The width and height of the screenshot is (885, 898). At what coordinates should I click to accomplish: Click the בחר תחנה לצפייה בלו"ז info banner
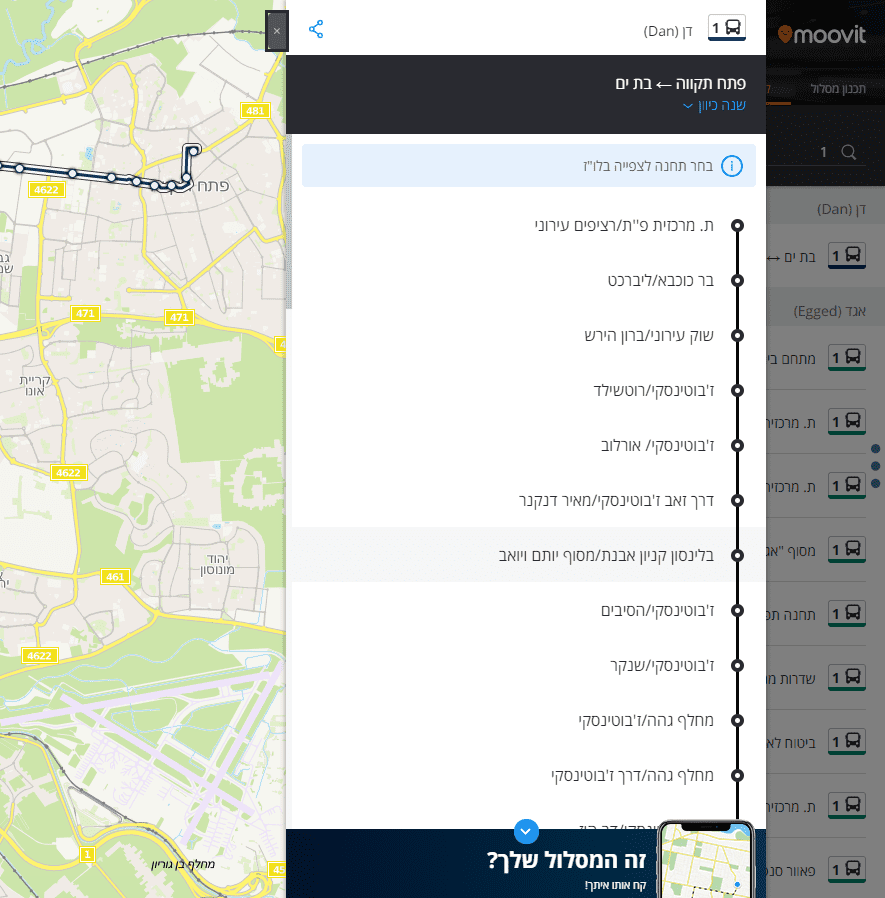click(529, 166)
